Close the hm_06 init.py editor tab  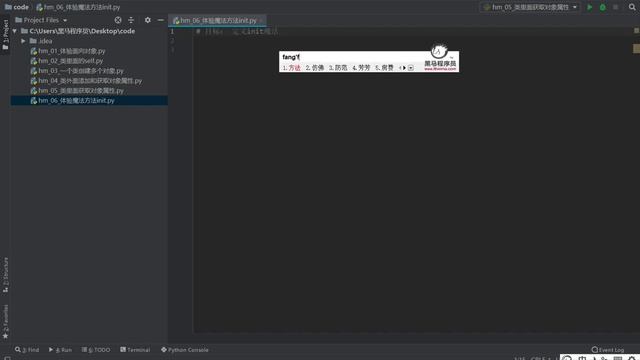coord(261,20)
